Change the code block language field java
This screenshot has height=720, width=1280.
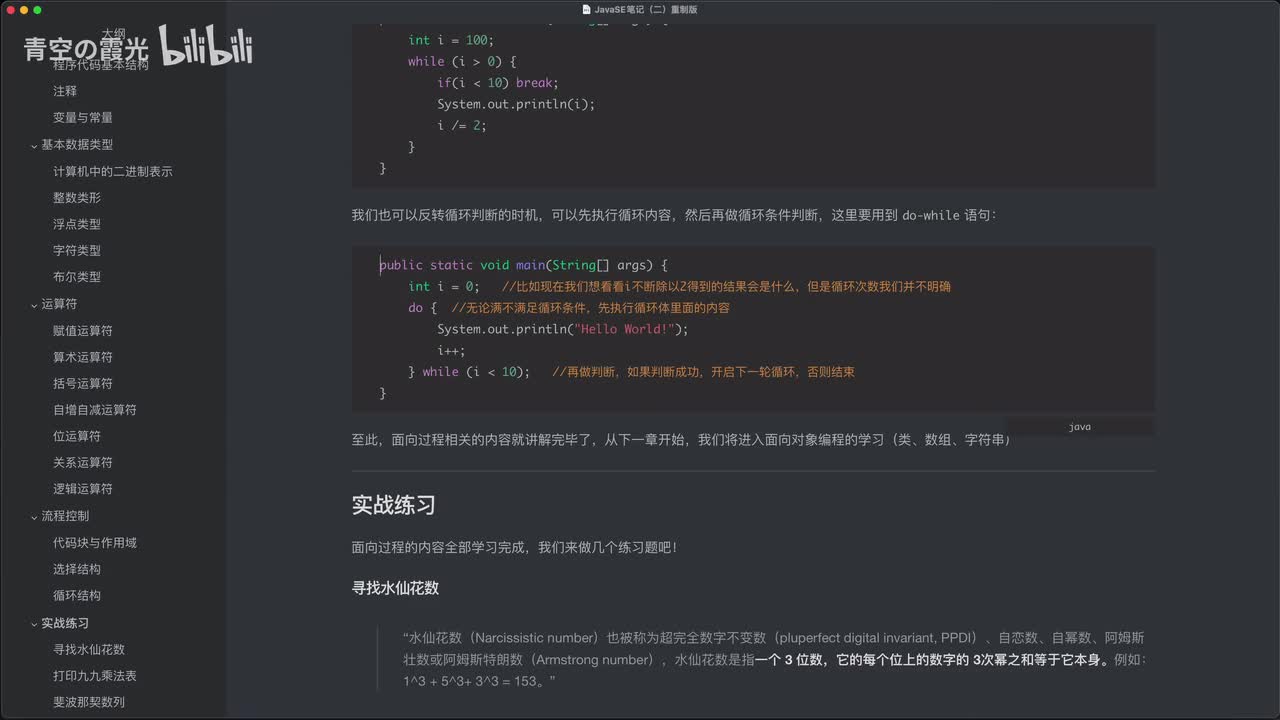click(x=1079, y=427)
